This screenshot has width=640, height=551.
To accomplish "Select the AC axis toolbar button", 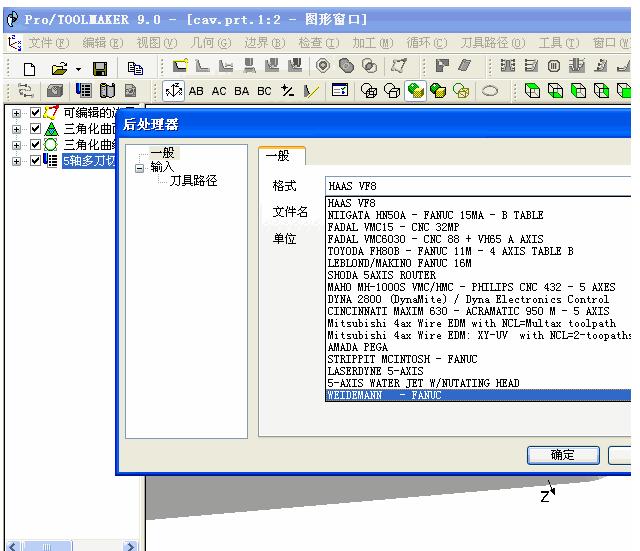I will pyautogui.click(x=219, y=91).
